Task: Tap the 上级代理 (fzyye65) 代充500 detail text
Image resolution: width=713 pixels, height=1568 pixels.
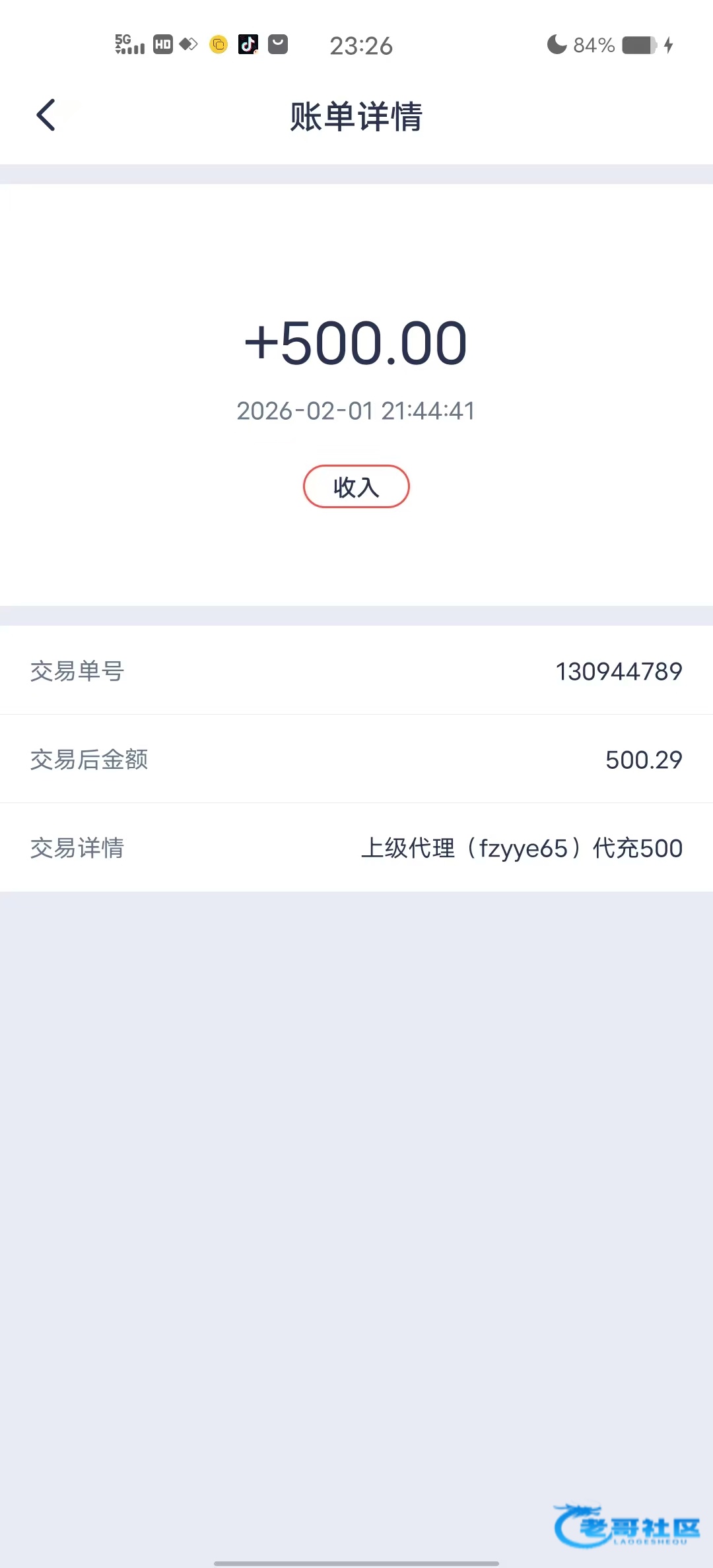Action: [x=522, y=848]
